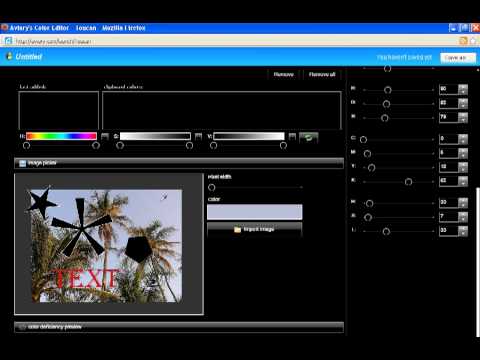480x360 pixels.
Task: Click the number field showing 62
Action: pos(449,181)
